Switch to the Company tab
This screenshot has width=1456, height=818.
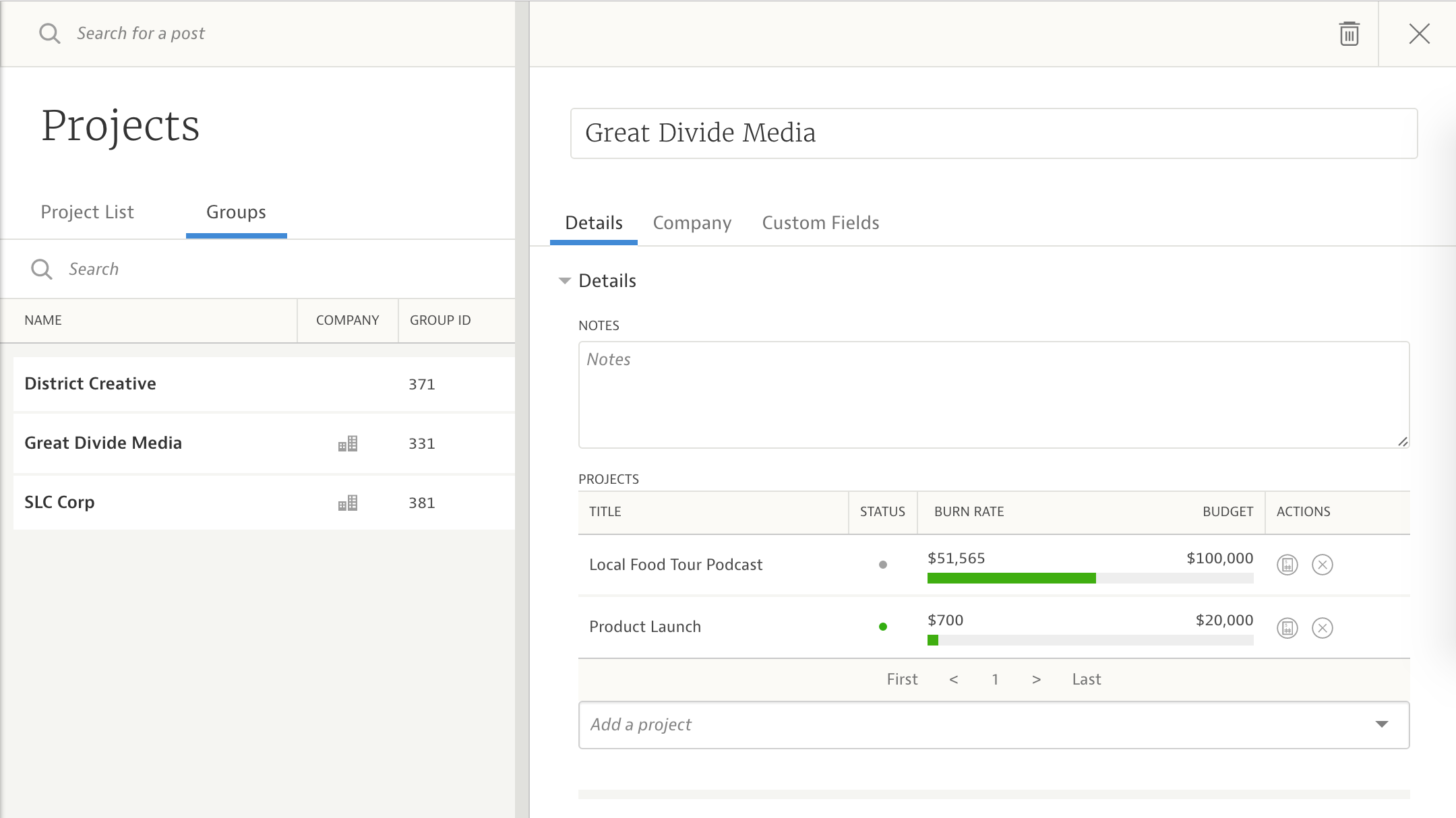(692, 223)
